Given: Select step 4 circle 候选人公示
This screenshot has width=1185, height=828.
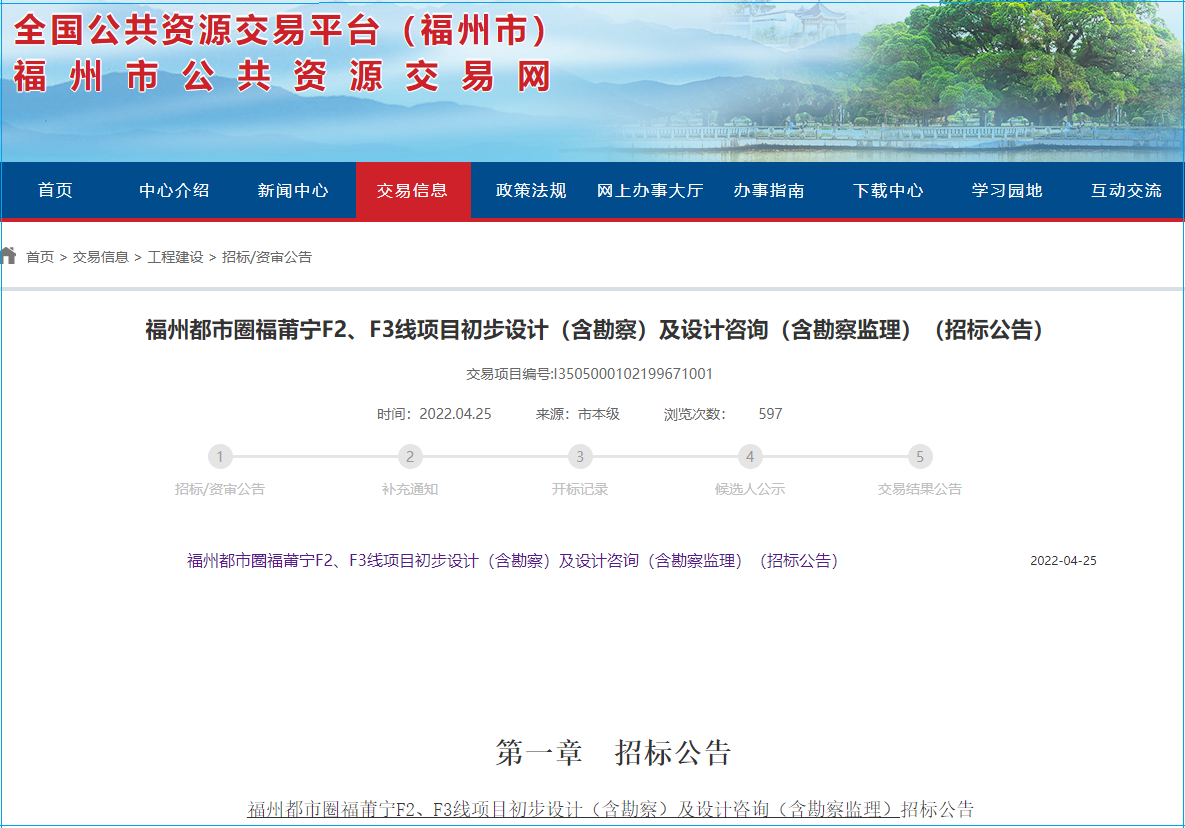Looking at the screenshot, I should pos(750,457).
